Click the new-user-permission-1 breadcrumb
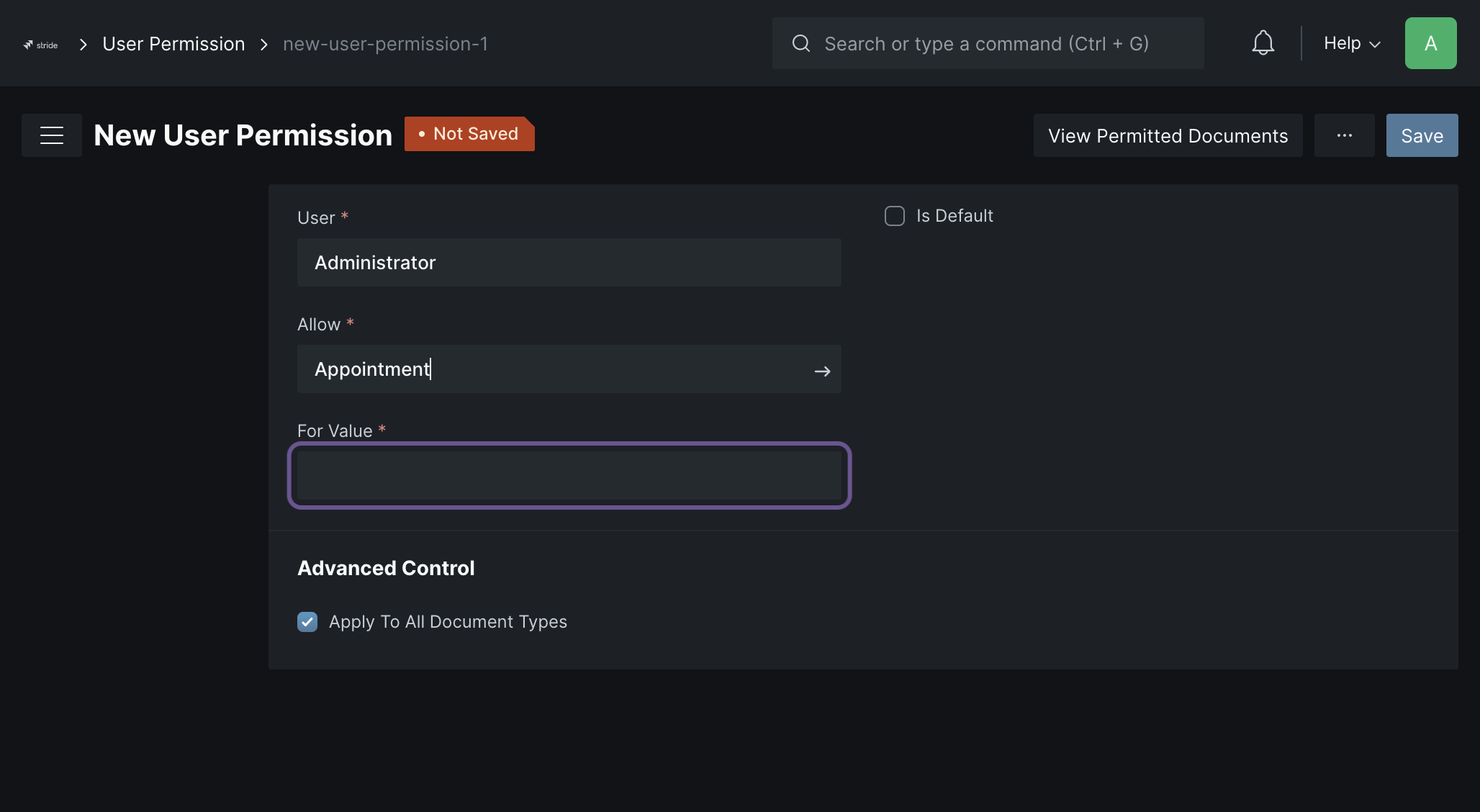 coord(385,44)
